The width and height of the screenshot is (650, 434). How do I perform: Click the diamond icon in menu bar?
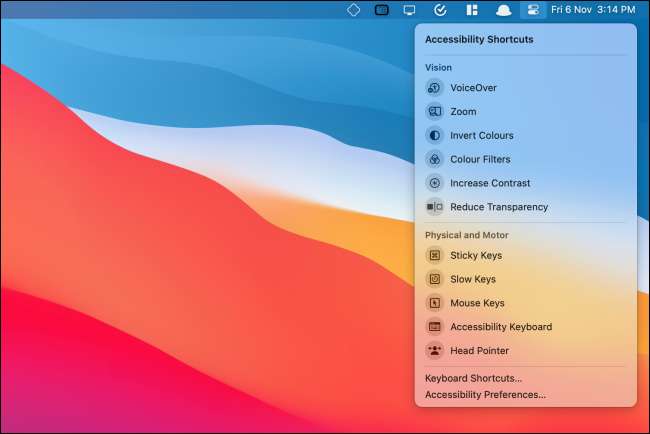click(x=353, y=10)
